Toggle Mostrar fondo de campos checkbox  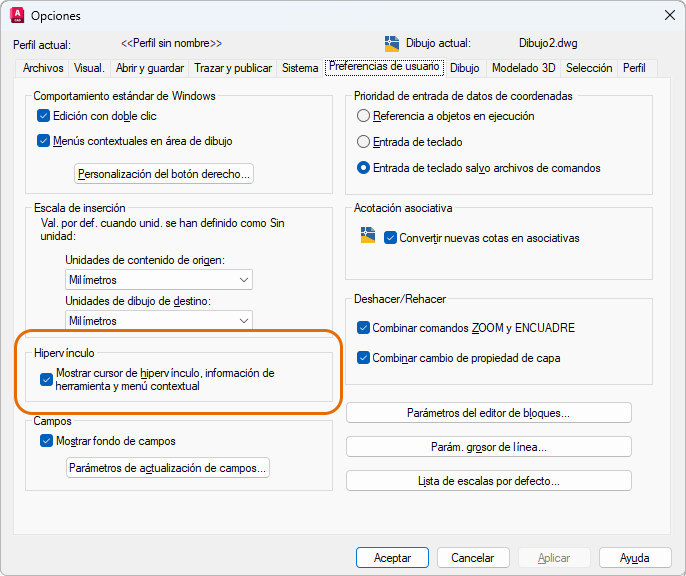click(44, 441)
